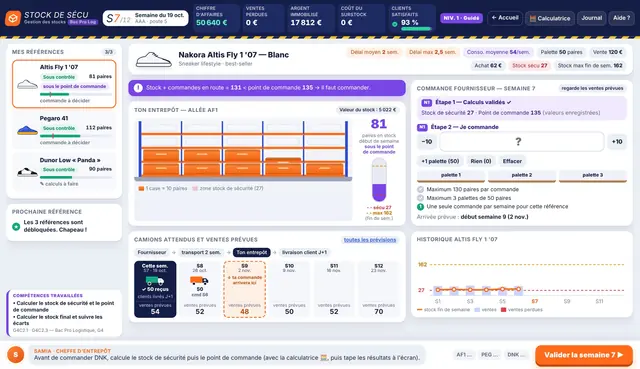Increase the order by 10 pairs
Image resolution: width=640 pixels, height=369 pixels.
[x=617, y=142]
